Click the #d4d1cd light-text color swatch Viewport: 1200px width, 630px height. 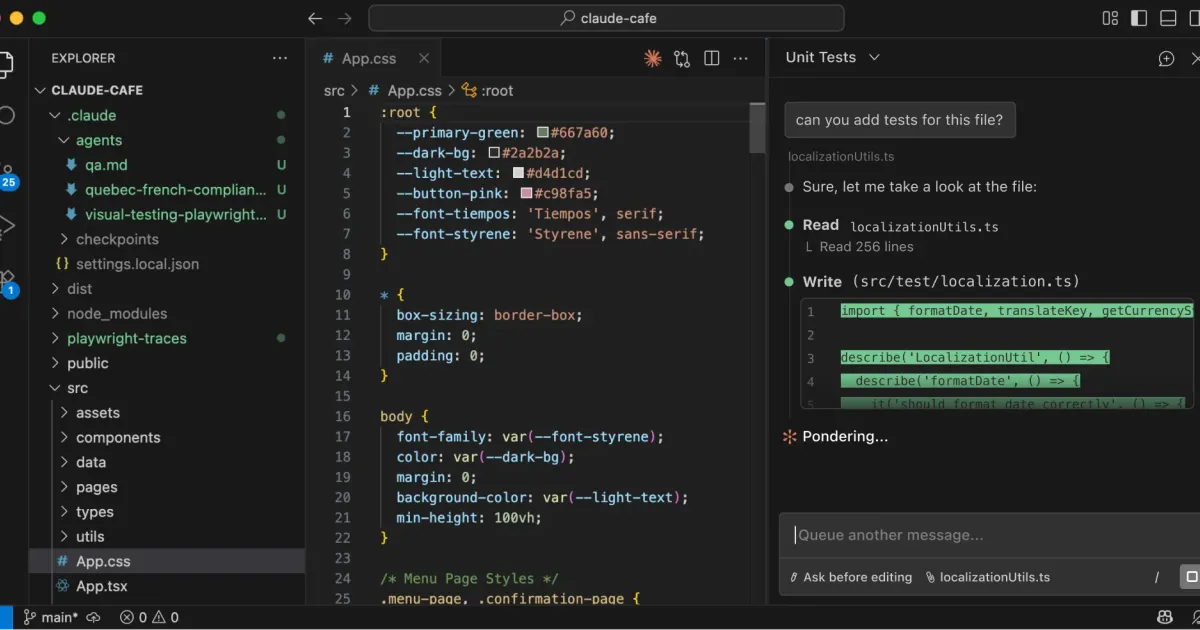pyautogui.click(x=518, y=173)
